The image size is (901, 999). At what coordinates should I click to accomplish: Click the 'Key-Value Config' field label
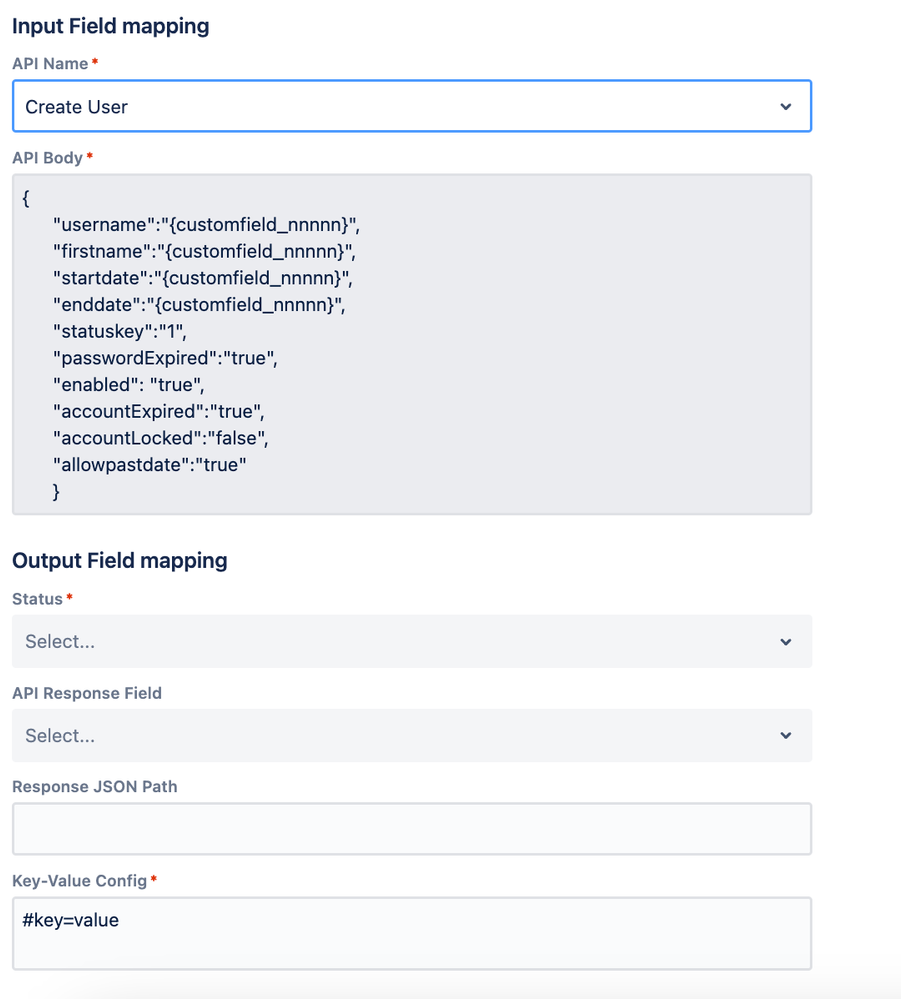(80, 881)
